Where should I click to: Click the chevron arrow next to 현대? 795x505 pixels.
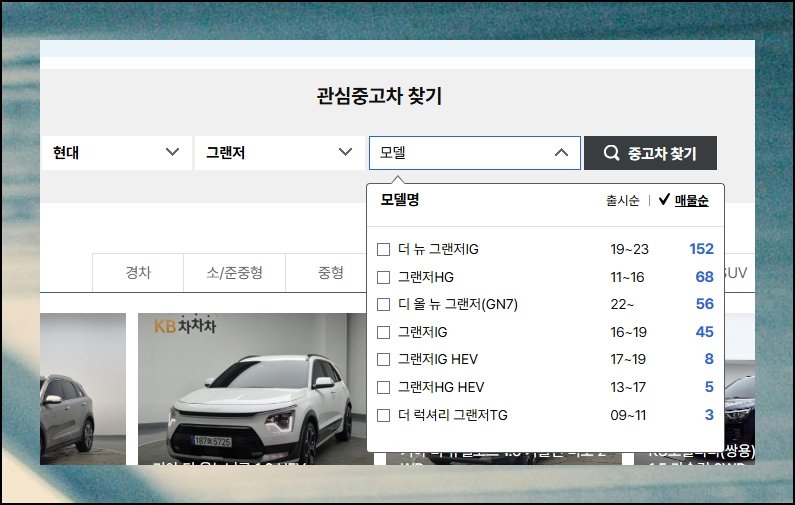tap(172, 152)
